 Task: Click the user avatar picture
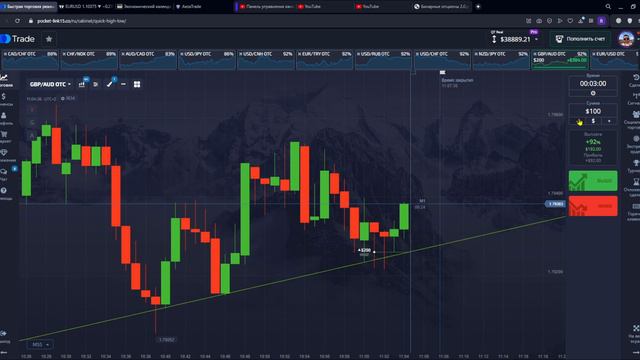pyautogui.click(x=626, y=39)
